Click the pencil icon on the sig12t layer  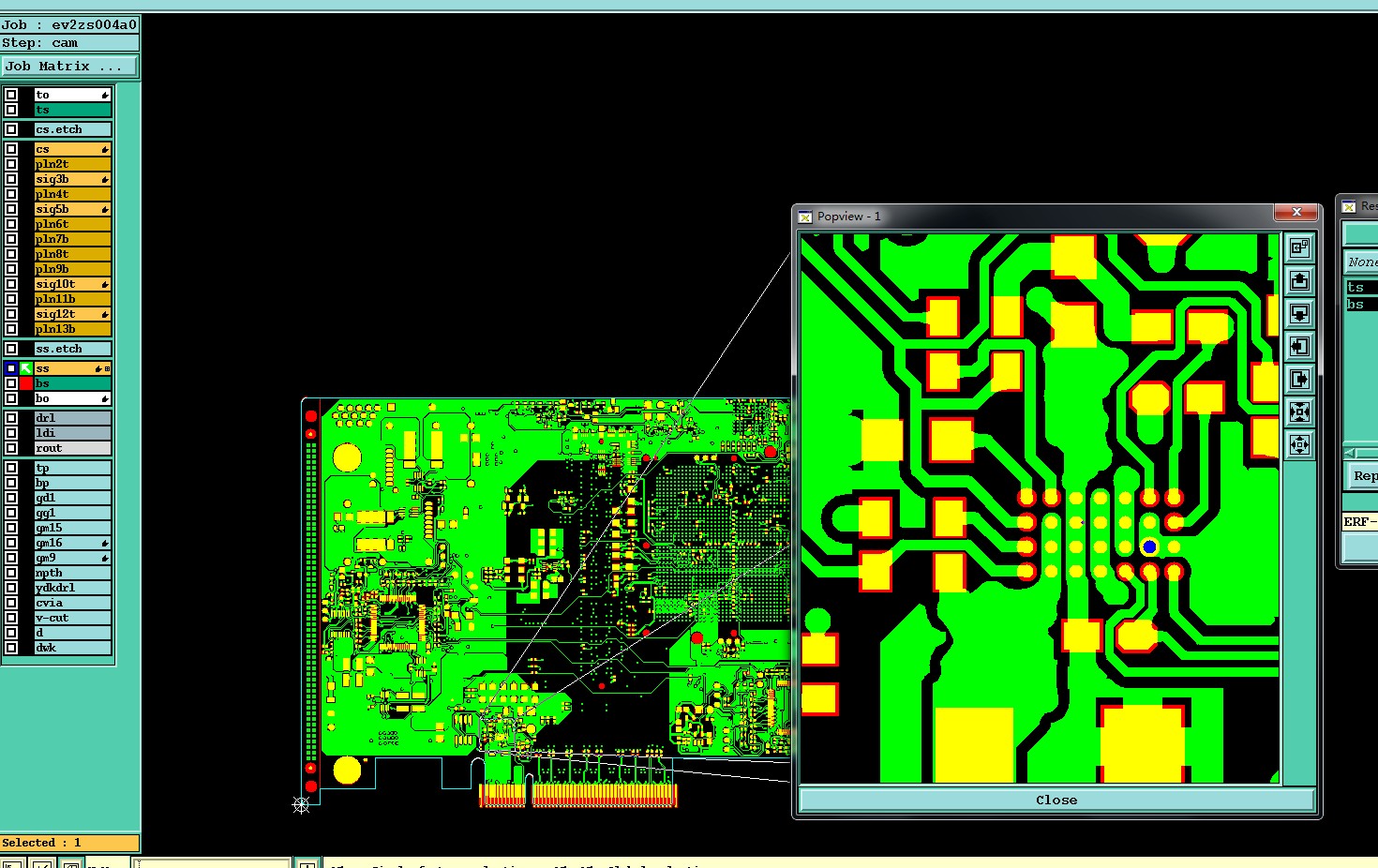click(105, 314)
